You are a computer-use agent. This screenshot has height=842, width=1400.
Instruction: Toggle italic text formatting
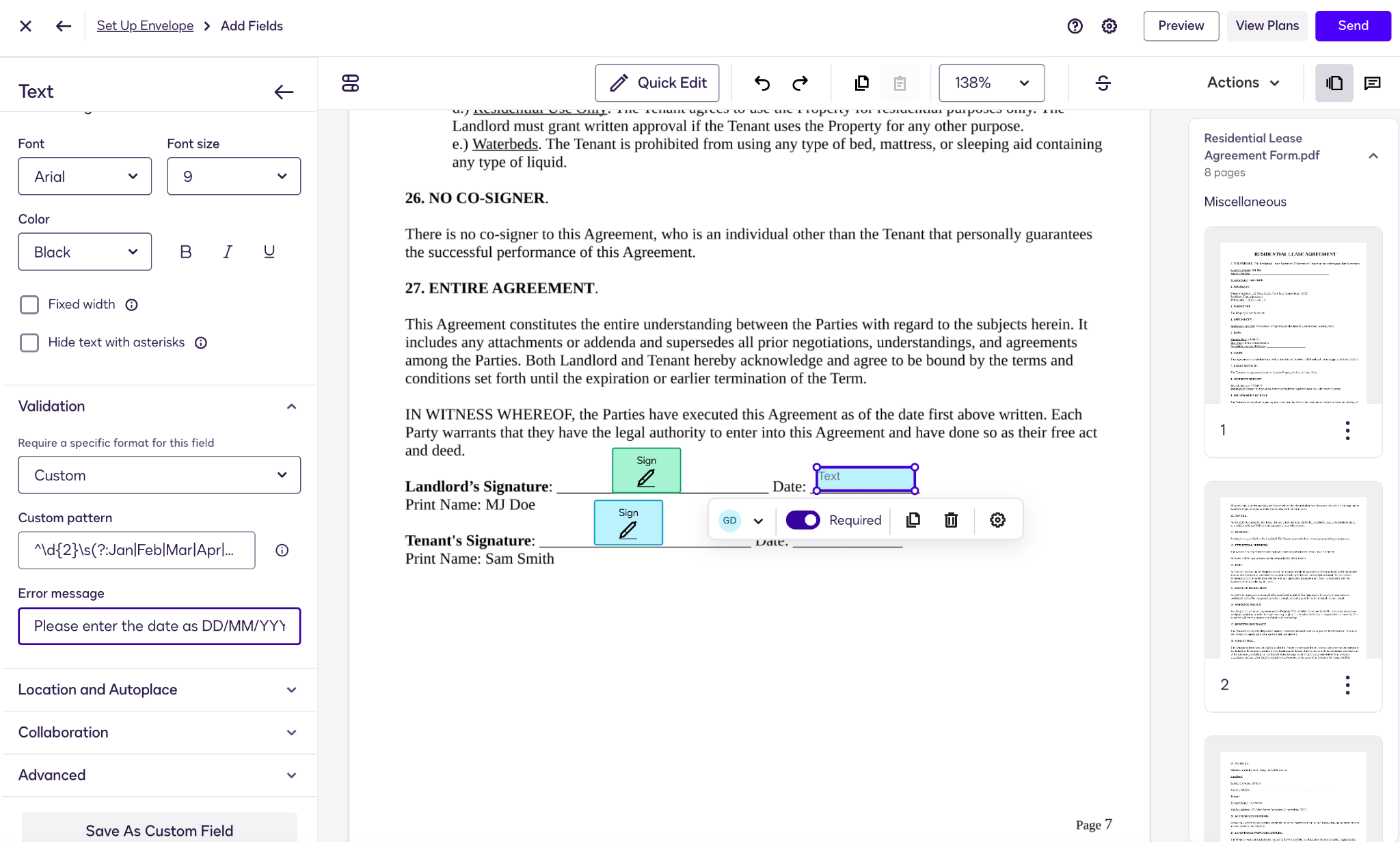228,252
